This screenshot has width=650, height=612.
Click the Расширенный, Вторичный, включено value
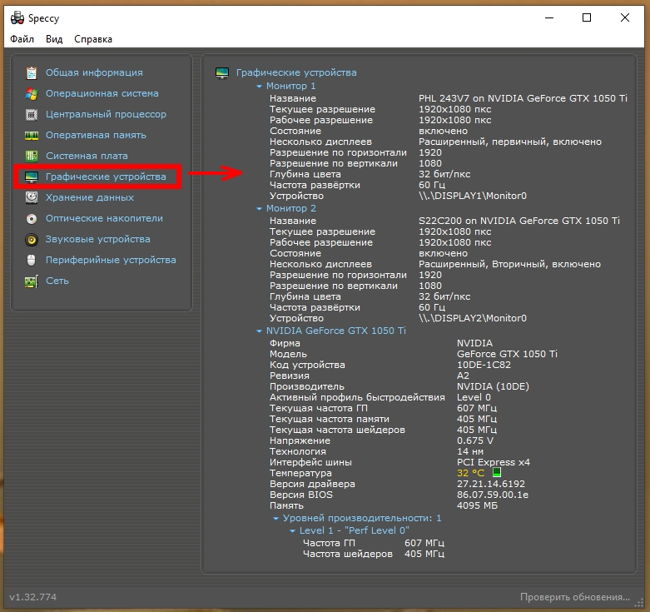coord(509,264)
